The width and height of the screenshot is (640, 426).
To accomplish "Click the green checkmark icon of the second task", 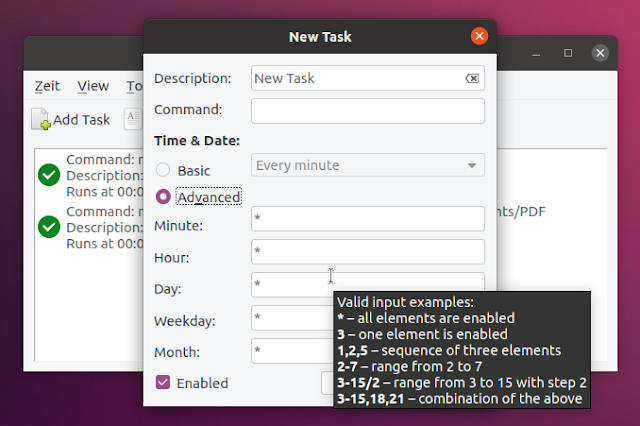I will point(49,227).
